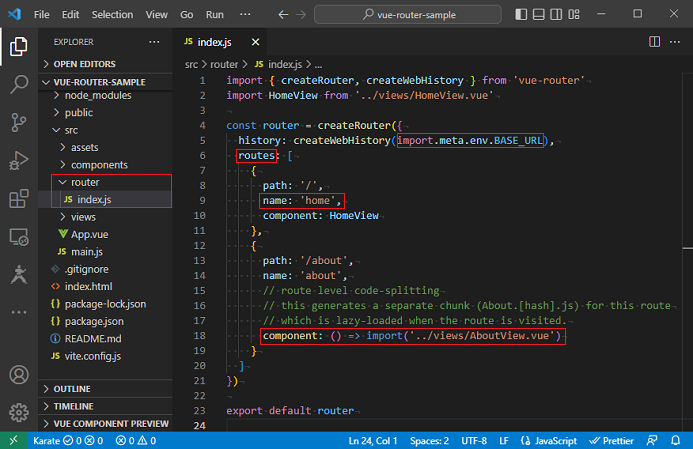Show additional activity bar views ellipsis
693x449 pixels.
point(19,312)
